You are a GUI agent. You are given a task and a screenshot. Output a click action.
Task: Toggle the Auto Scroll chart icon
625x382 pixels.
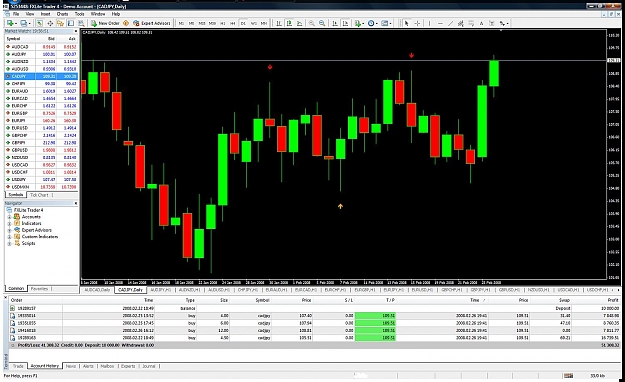(x=335, y=23)
